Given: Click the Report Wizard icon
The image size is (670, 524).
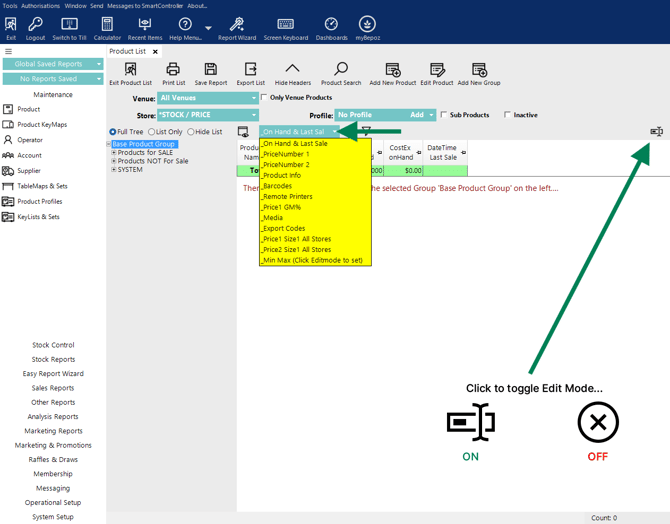Looking at the screenshot, I should 237,24.
